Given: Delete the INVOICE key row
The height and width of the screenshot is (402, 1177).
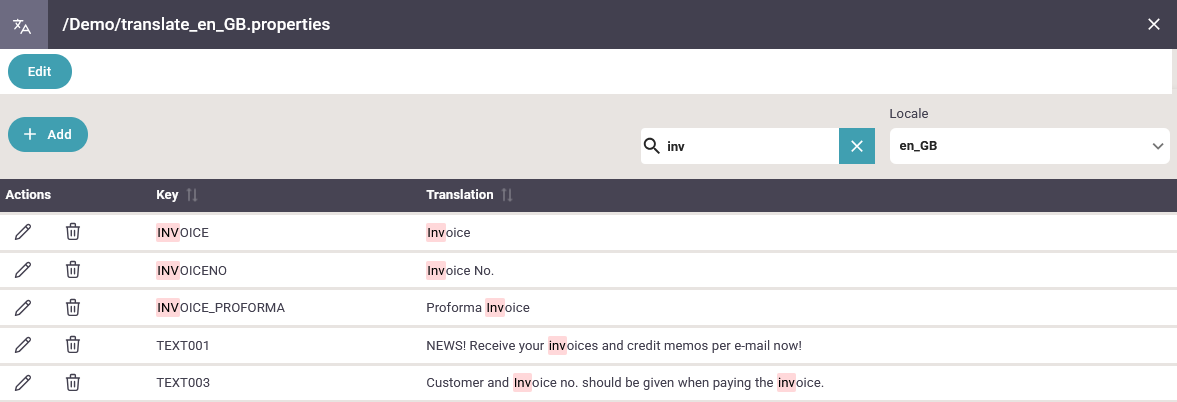Looking at the screenshot, I should [x=73, y=232].
